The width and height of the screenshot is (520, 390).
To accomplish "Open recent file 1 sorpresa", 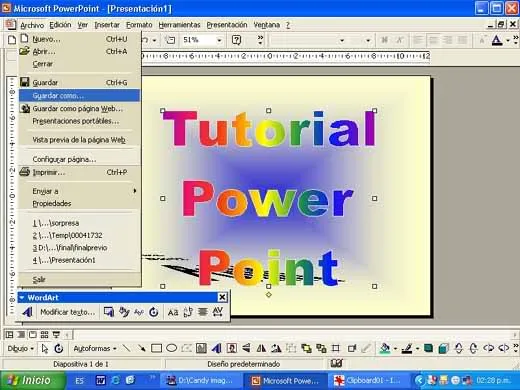I will pyautogui.click(x=79, y=223).
